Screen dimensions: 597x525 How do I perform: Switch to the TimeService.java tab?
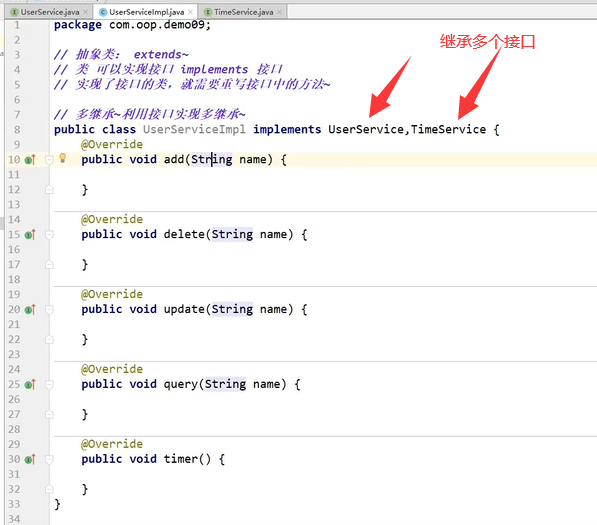pyautogui.click(x=244, y=12)
